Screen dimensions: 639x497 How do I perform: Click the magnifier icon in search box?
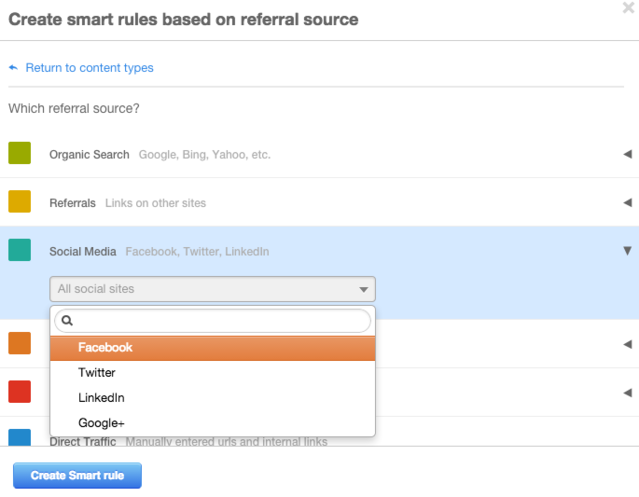pyautogui.click(x=67, y=321)
